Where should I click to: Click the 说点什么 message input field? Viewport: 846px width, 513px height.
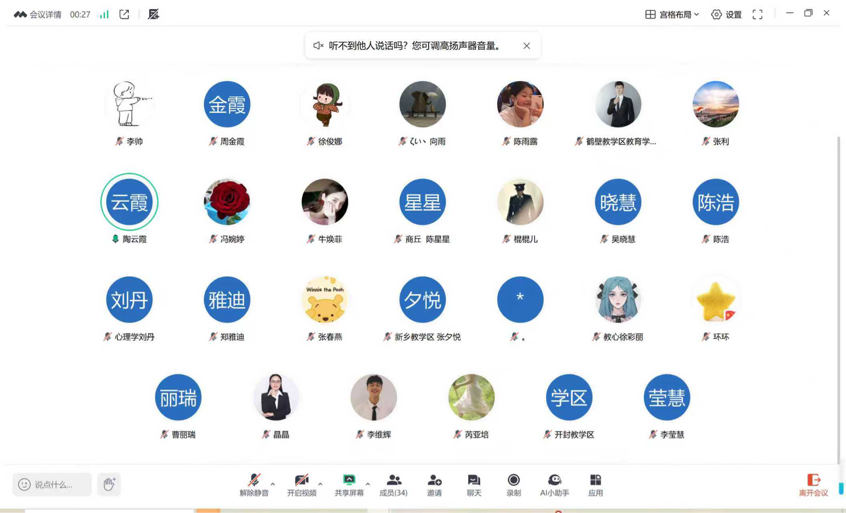click(x=53, y=485)
